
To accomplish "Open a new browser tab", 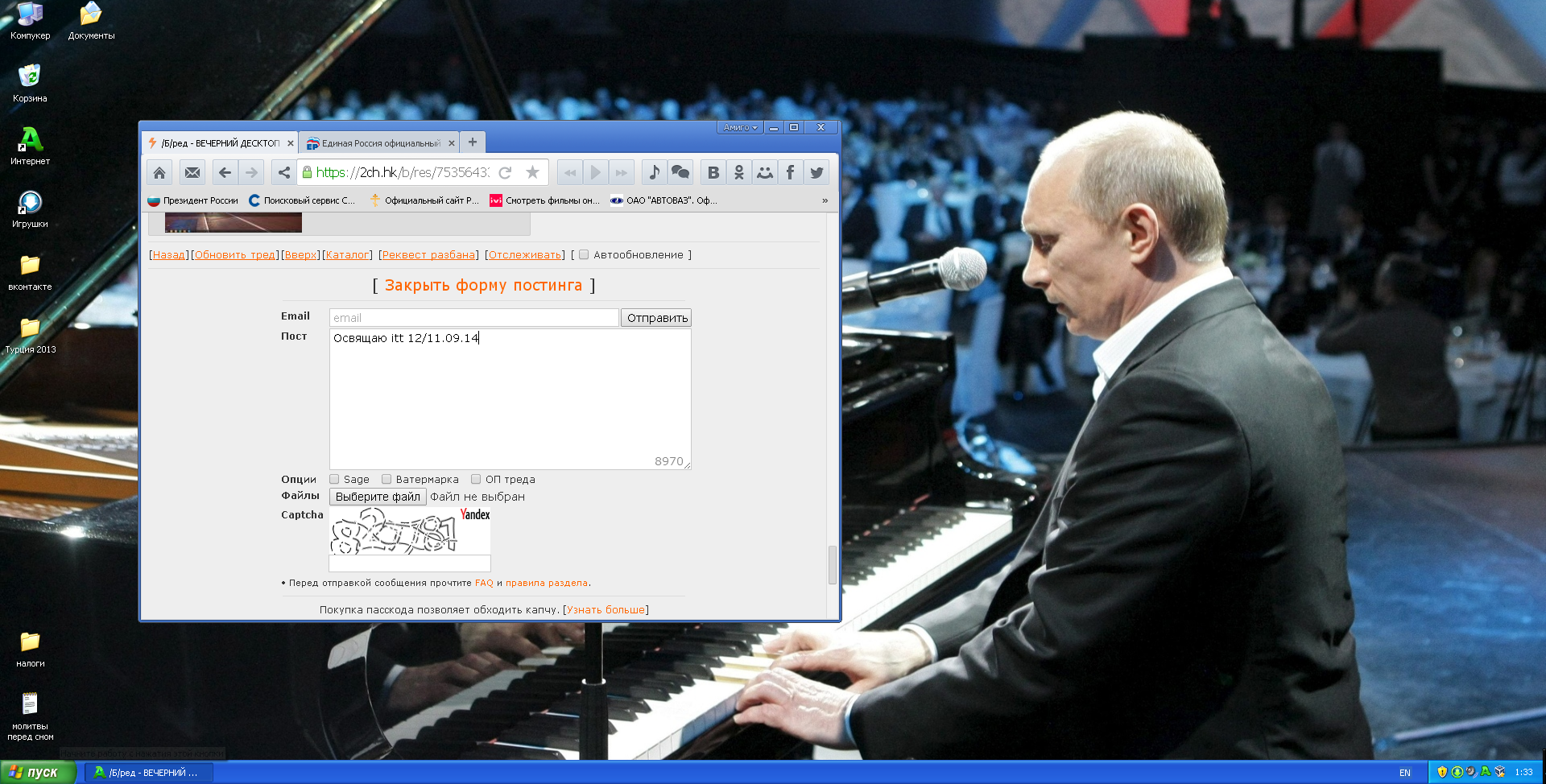I will click(473, 142).
